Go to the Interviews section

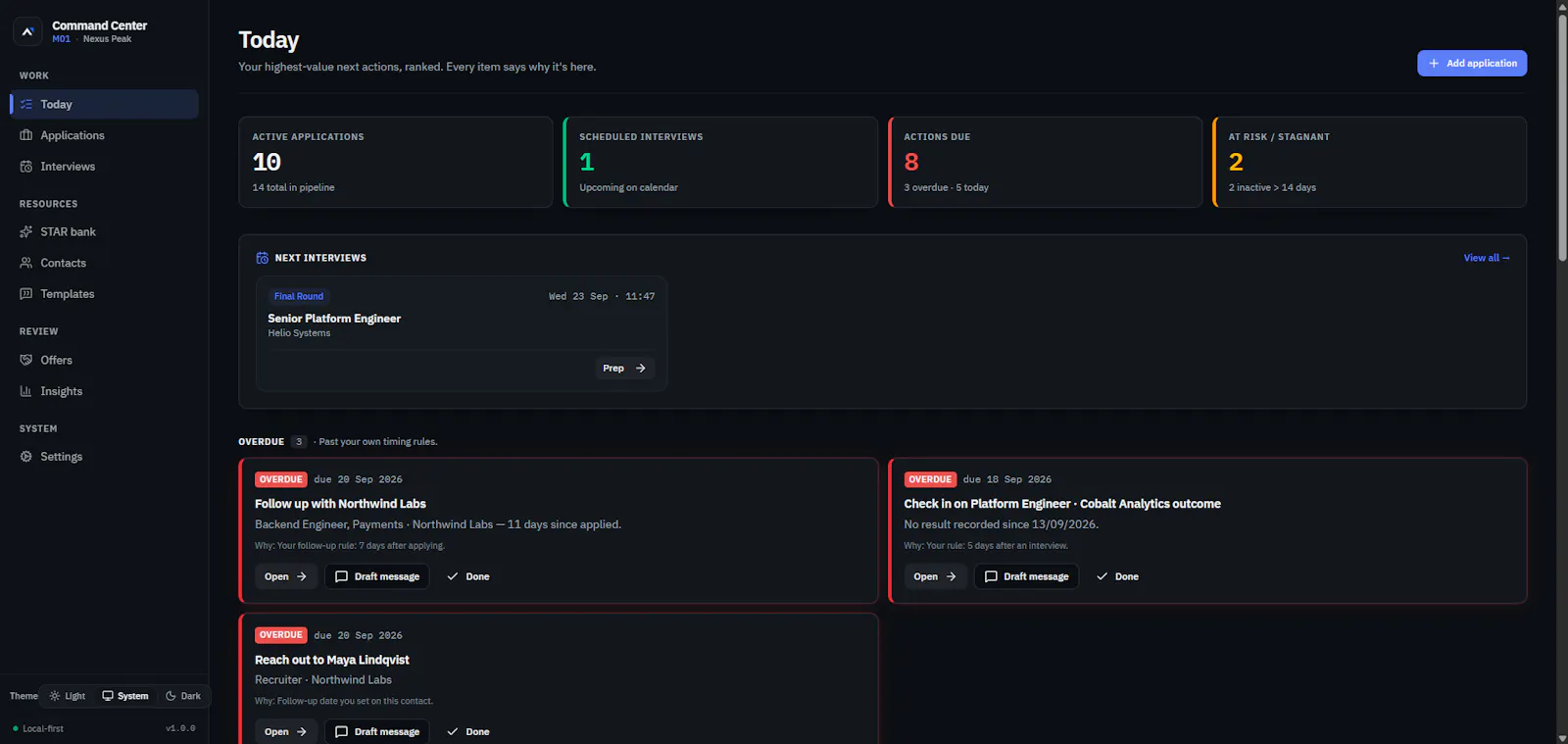tap(104, 167)
